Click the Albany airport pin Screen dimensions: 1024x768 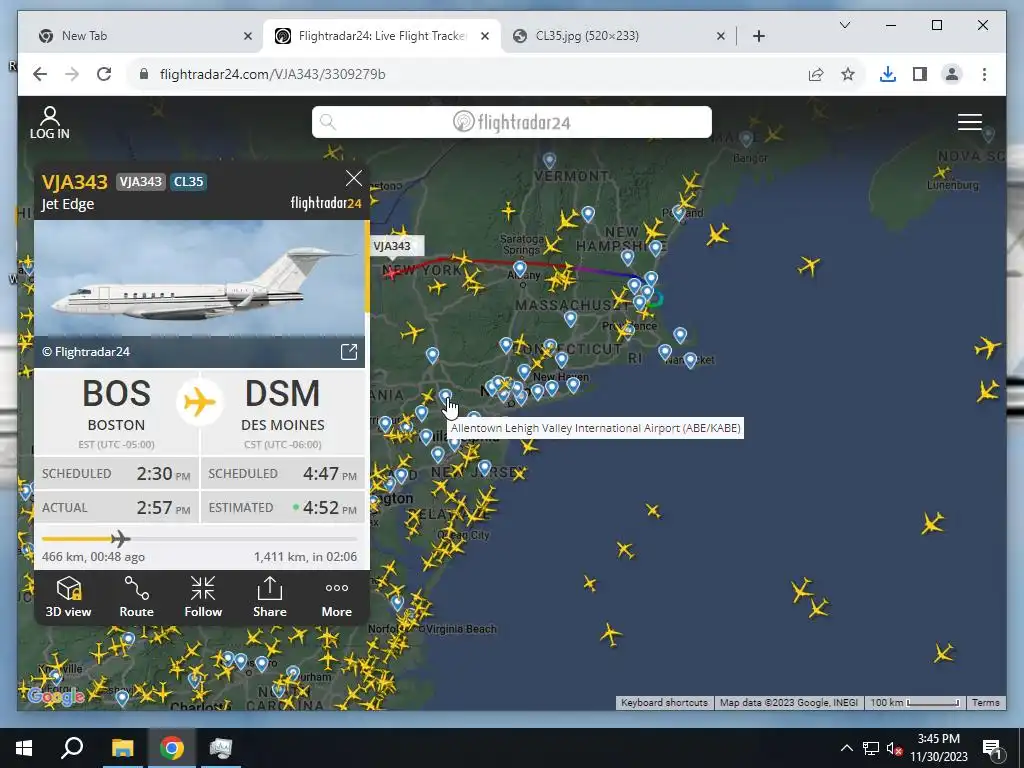[520, 268]
